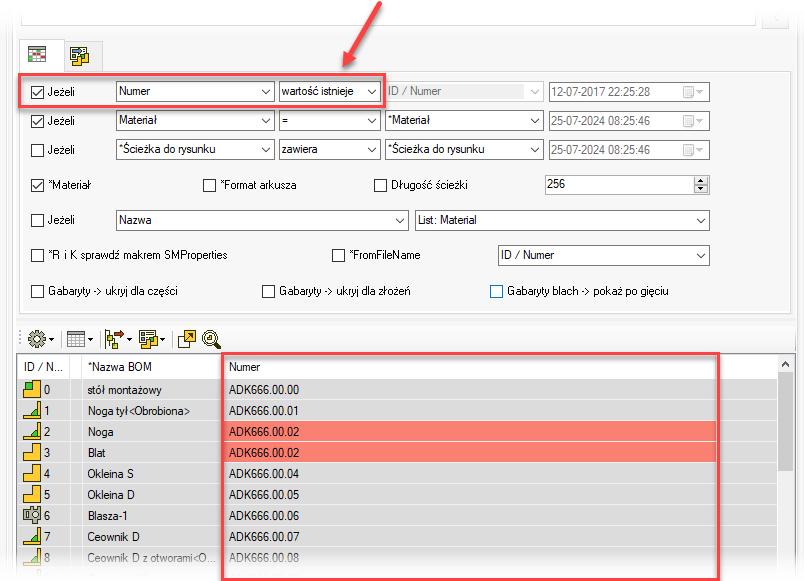This screenshot has height=581, width=804.
Task: Enable the *Format arkusza checkbox
Action: [x=209, y=185]
